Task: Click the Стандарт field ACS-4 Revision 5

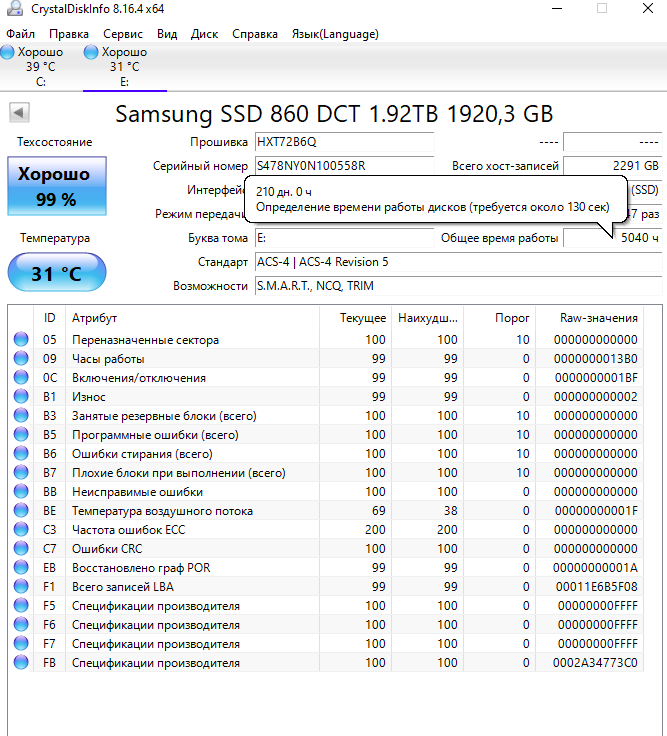Action: tap(458, 262)
